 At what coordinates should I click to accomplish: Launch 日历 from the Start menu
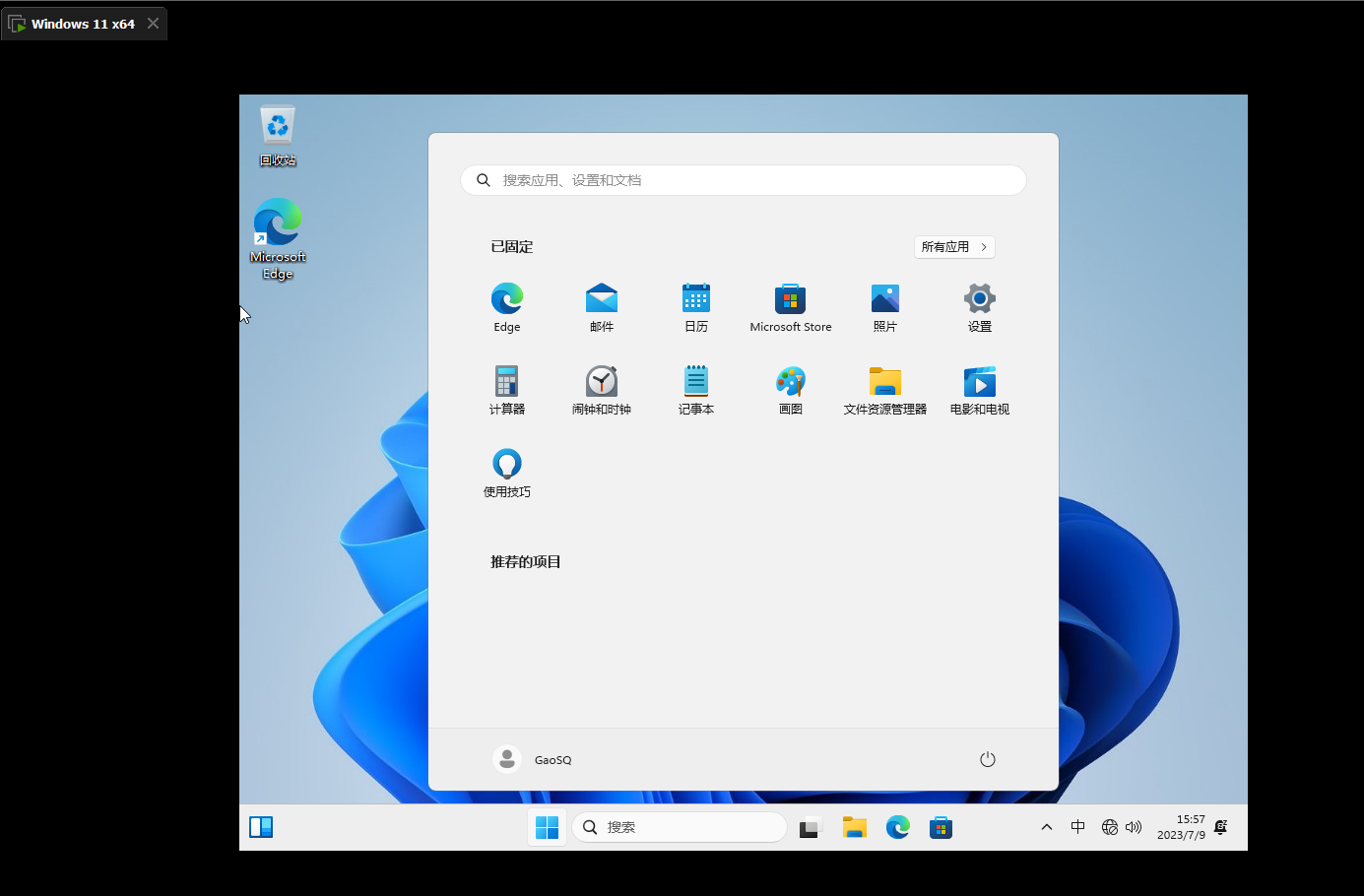695,306
